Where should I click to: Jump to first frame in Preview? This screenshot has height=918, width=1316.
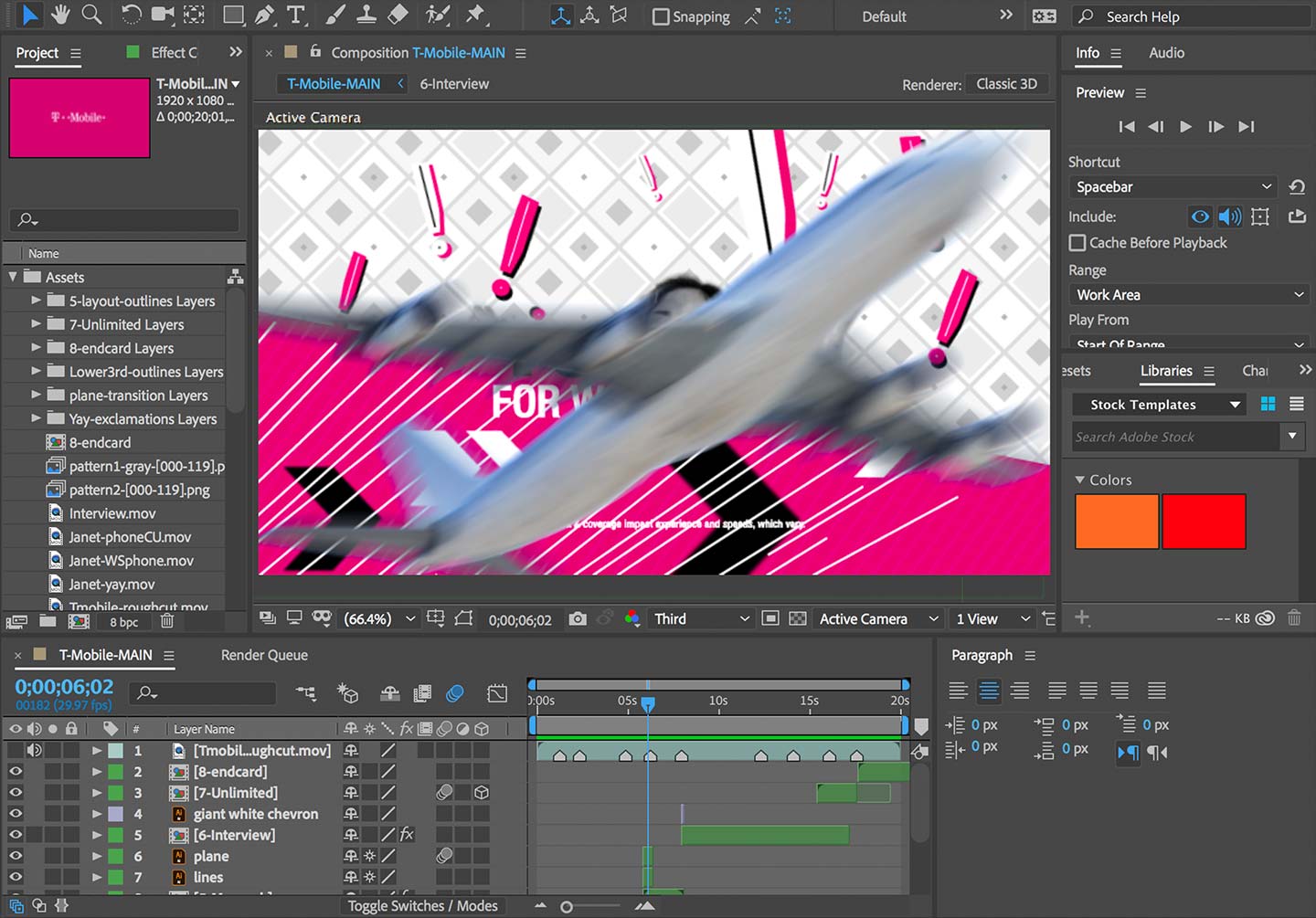click(1126, 127)
